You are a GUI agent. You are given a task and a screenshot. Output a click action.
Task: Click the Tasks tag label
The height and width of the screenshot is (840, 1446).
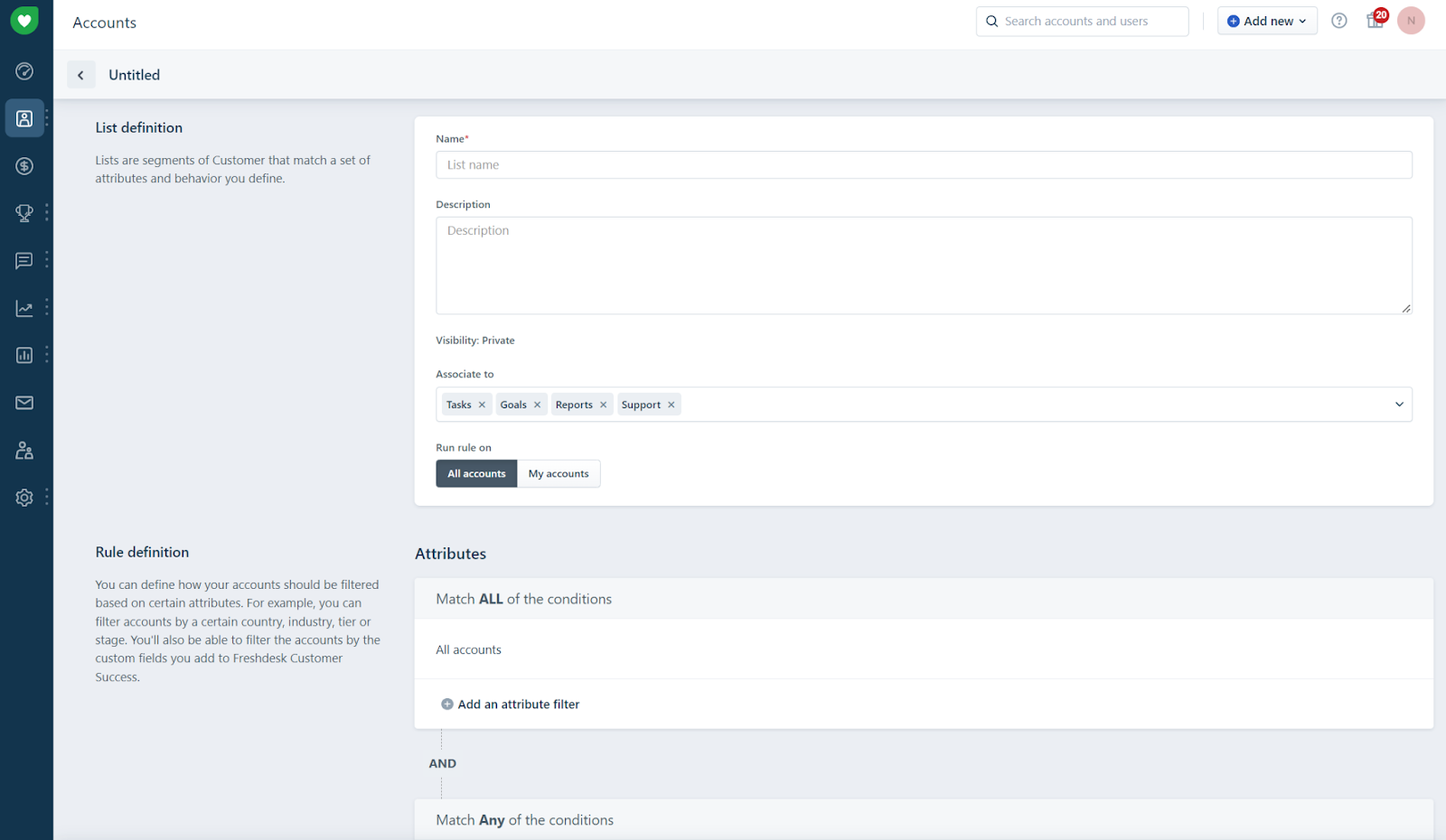459,405
